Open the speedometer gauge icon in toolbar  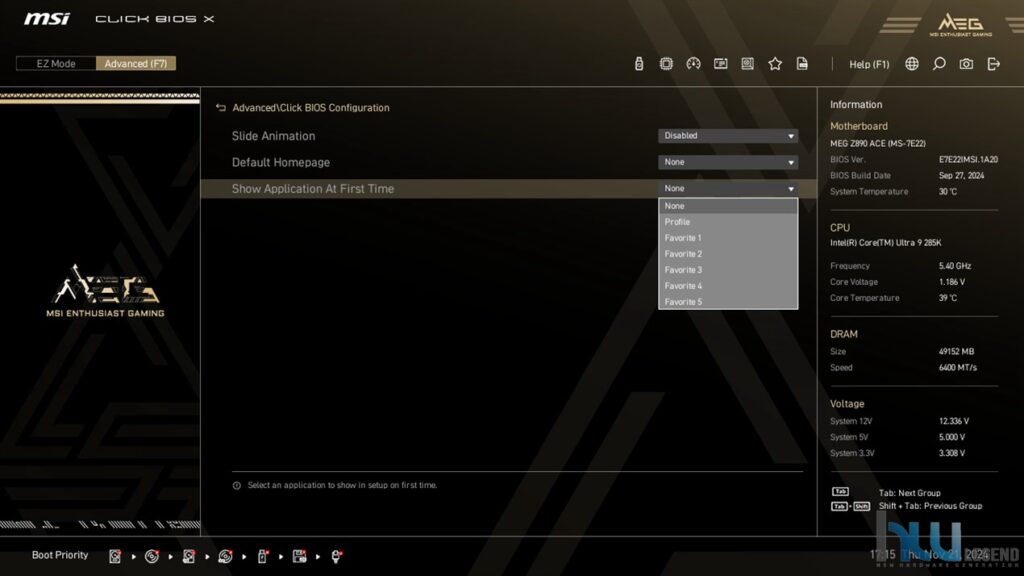coord(694,63)
